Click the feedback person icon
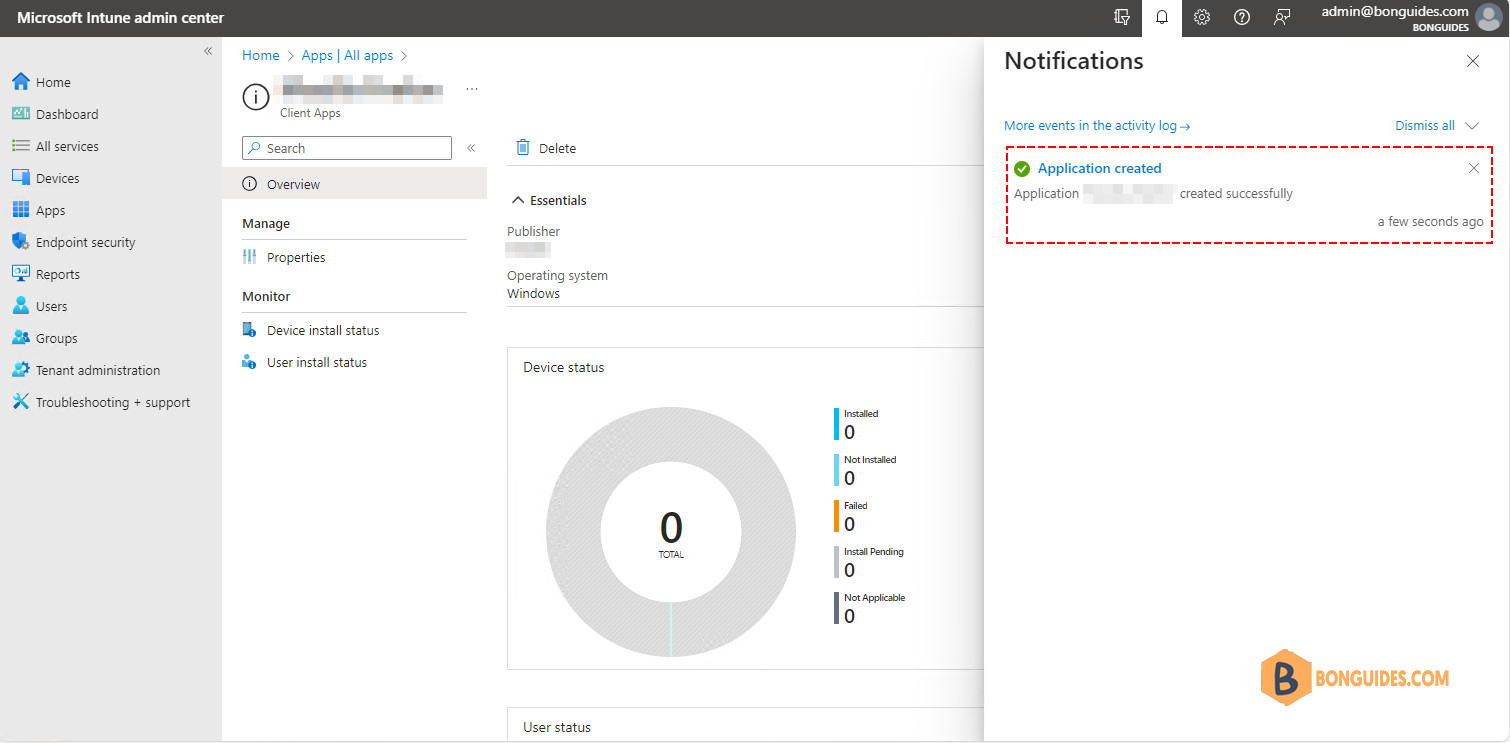Viewport: 1510px width, 743px height. pyautogui.click(x=1282, y=17)
